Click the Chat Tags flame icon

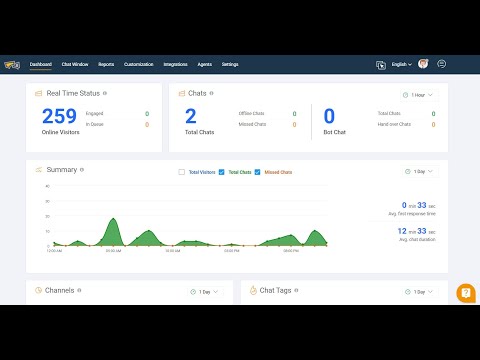point(253,290)
